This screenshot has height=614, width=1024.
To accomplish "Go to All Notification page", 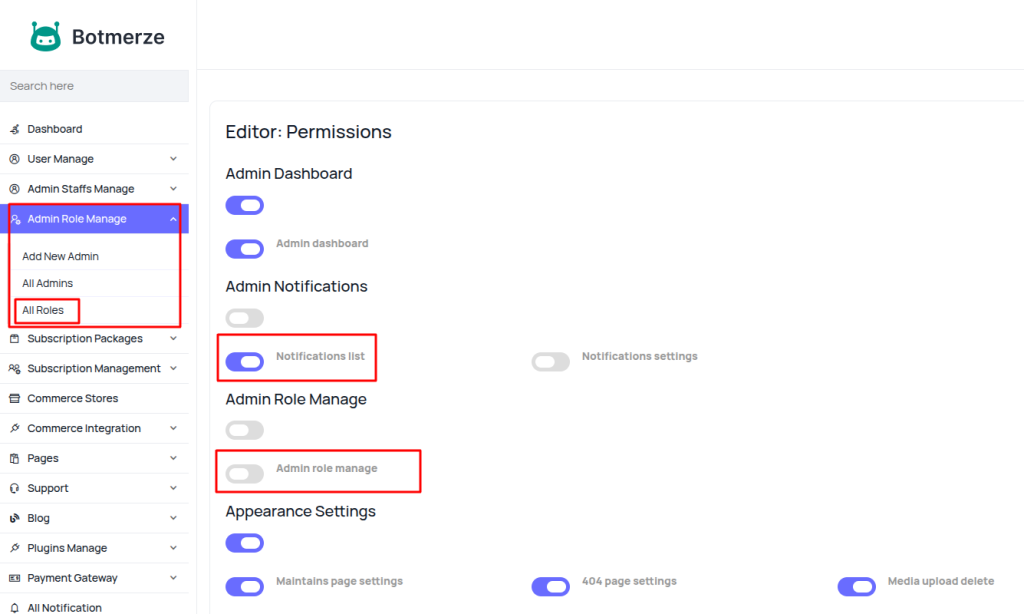I will [x=64, y=607].
